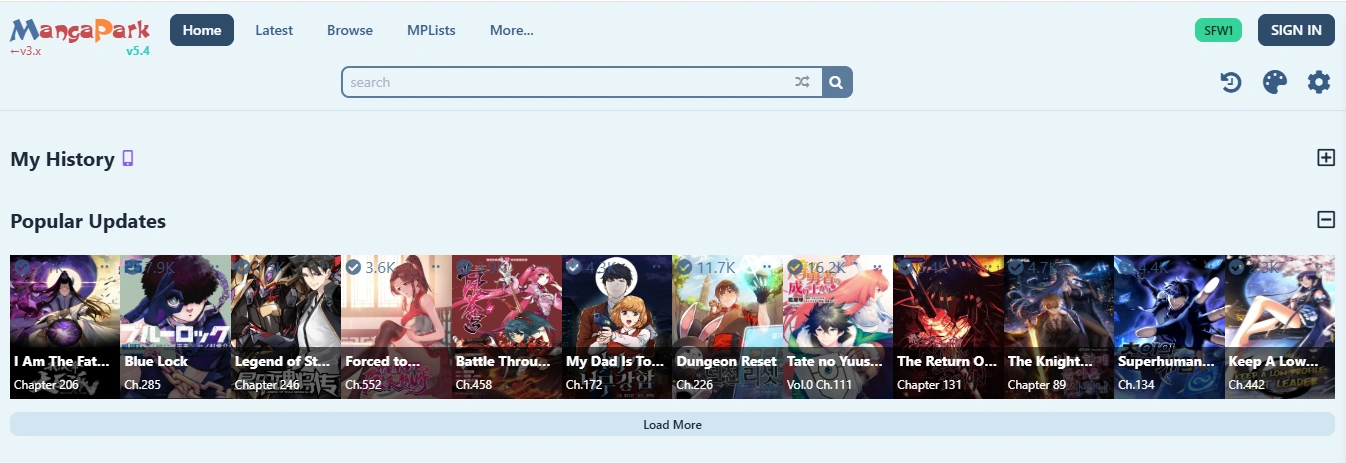
Task: Collapse the Popular Updates section
Action: pos(1326,220)
